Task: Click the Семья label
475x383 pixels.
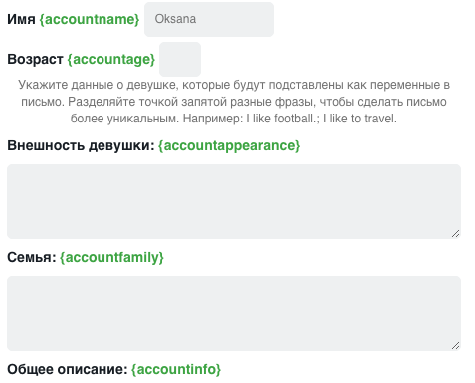Action: click(x=32, y=258)
